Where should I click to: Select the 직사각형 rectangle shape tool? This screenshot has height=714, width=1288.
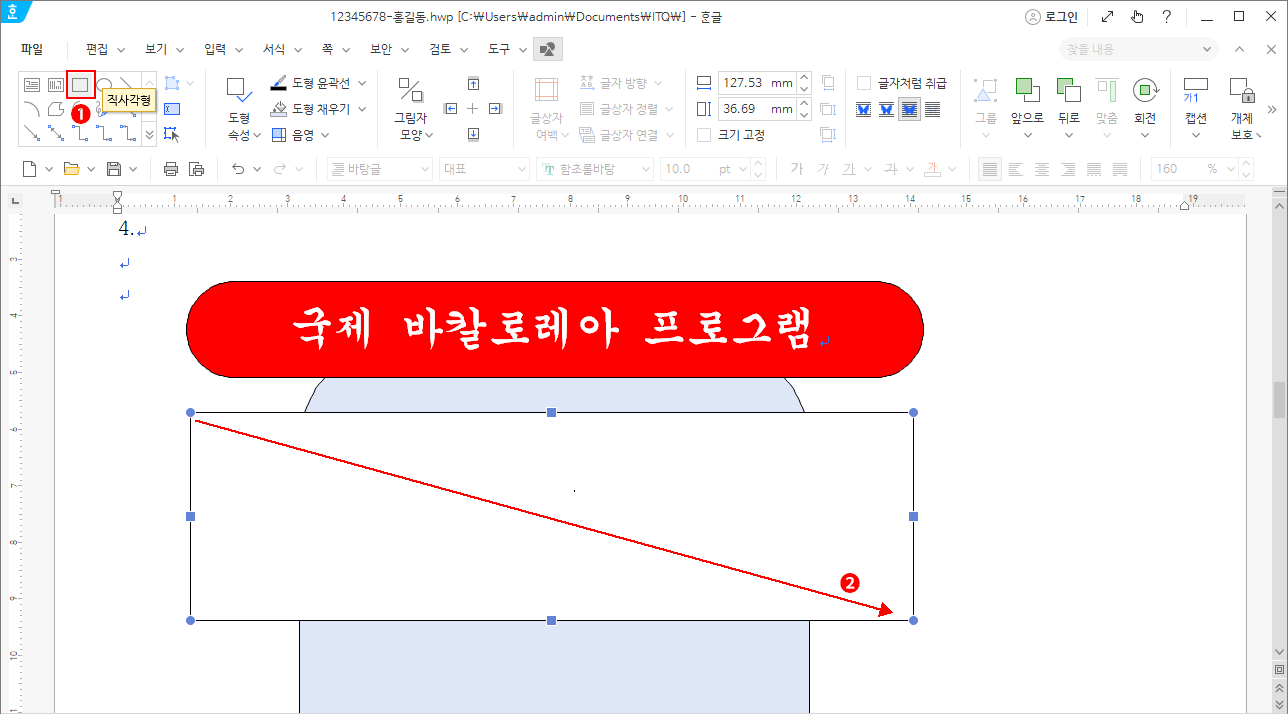[x=80, y=85]
